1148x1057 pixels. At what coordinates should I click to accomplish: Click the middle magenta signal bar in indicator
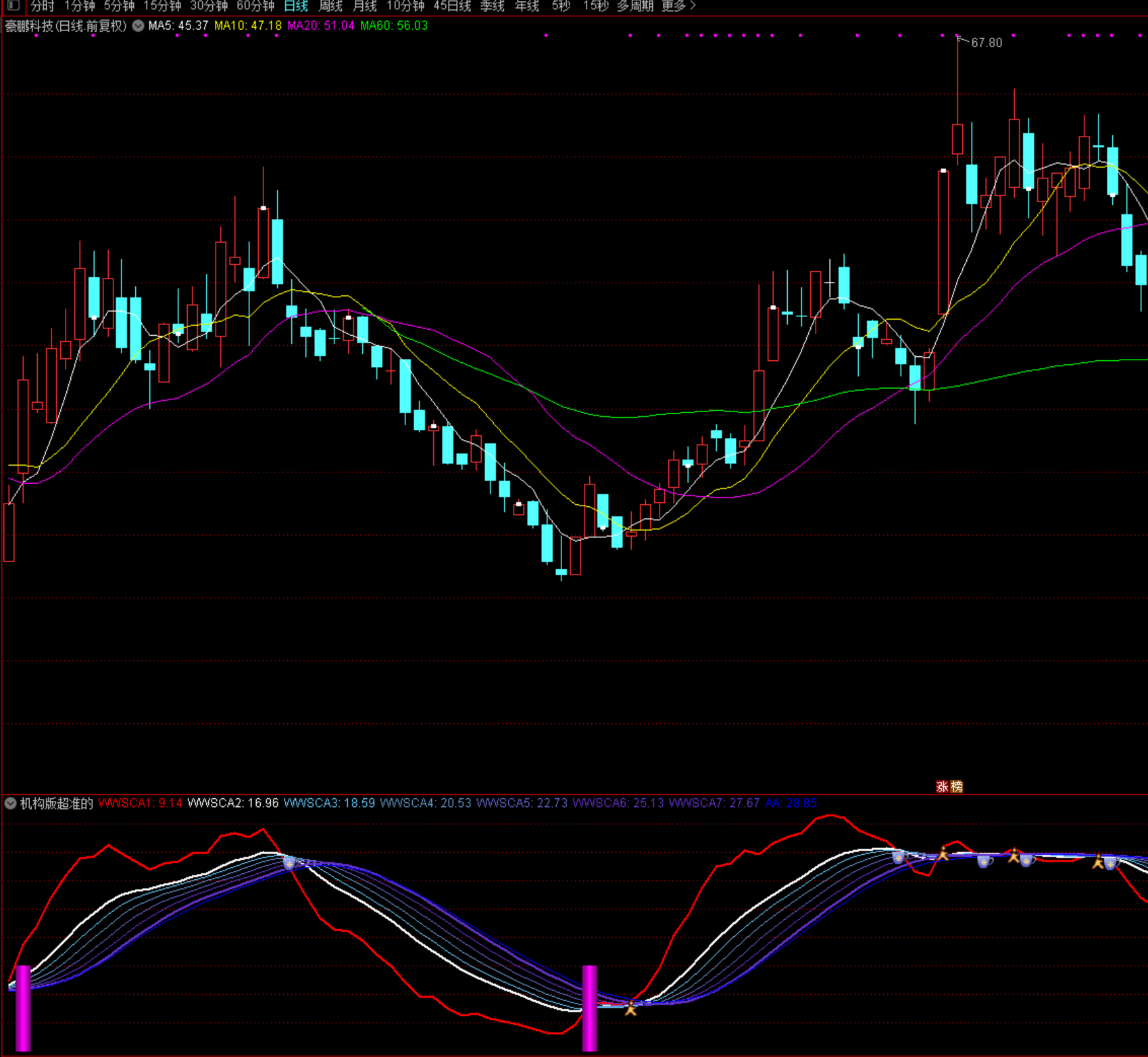tap(590, 1008)
